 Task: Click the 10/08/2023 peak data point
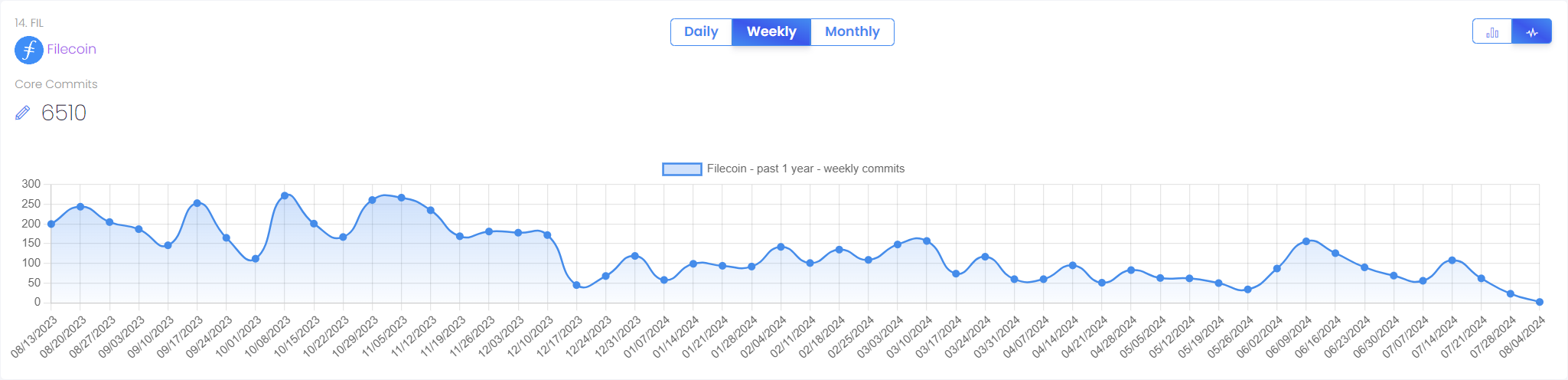click(x=285, y=196)
